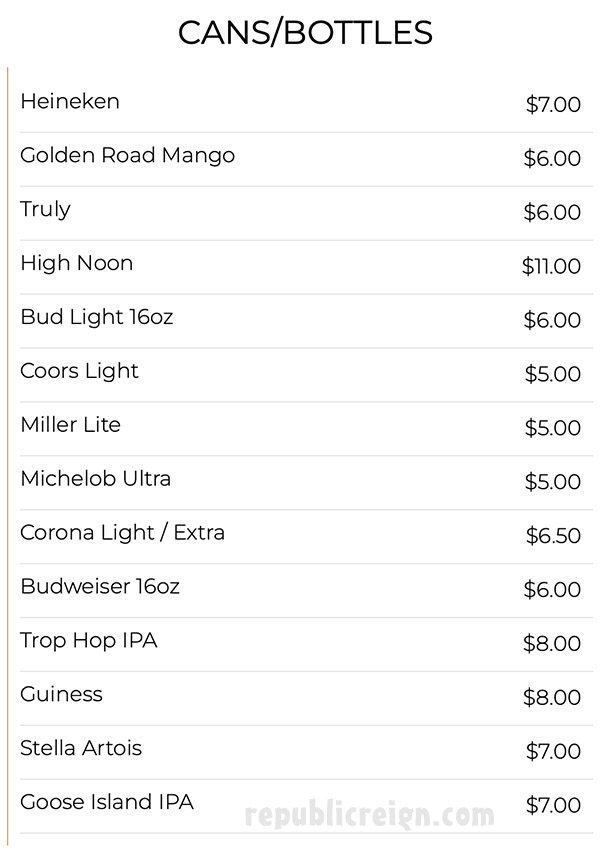Image resolution: width=602 pixels, height=863 pixels.
Task: Select Budweiser 16oz
Action: coord(100,587)
